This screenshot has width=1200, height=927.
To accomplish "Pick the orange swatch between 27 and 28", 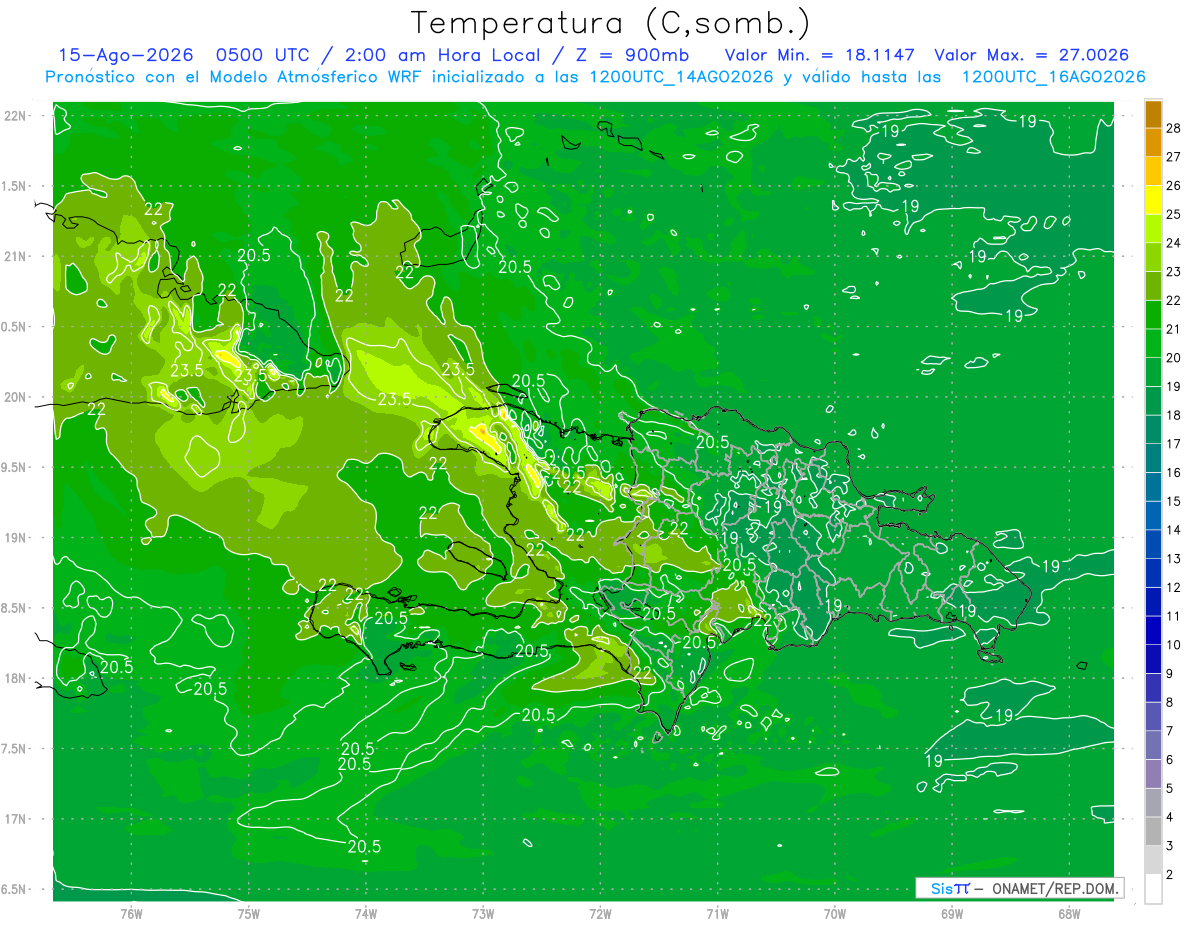I will (1153, 142).
